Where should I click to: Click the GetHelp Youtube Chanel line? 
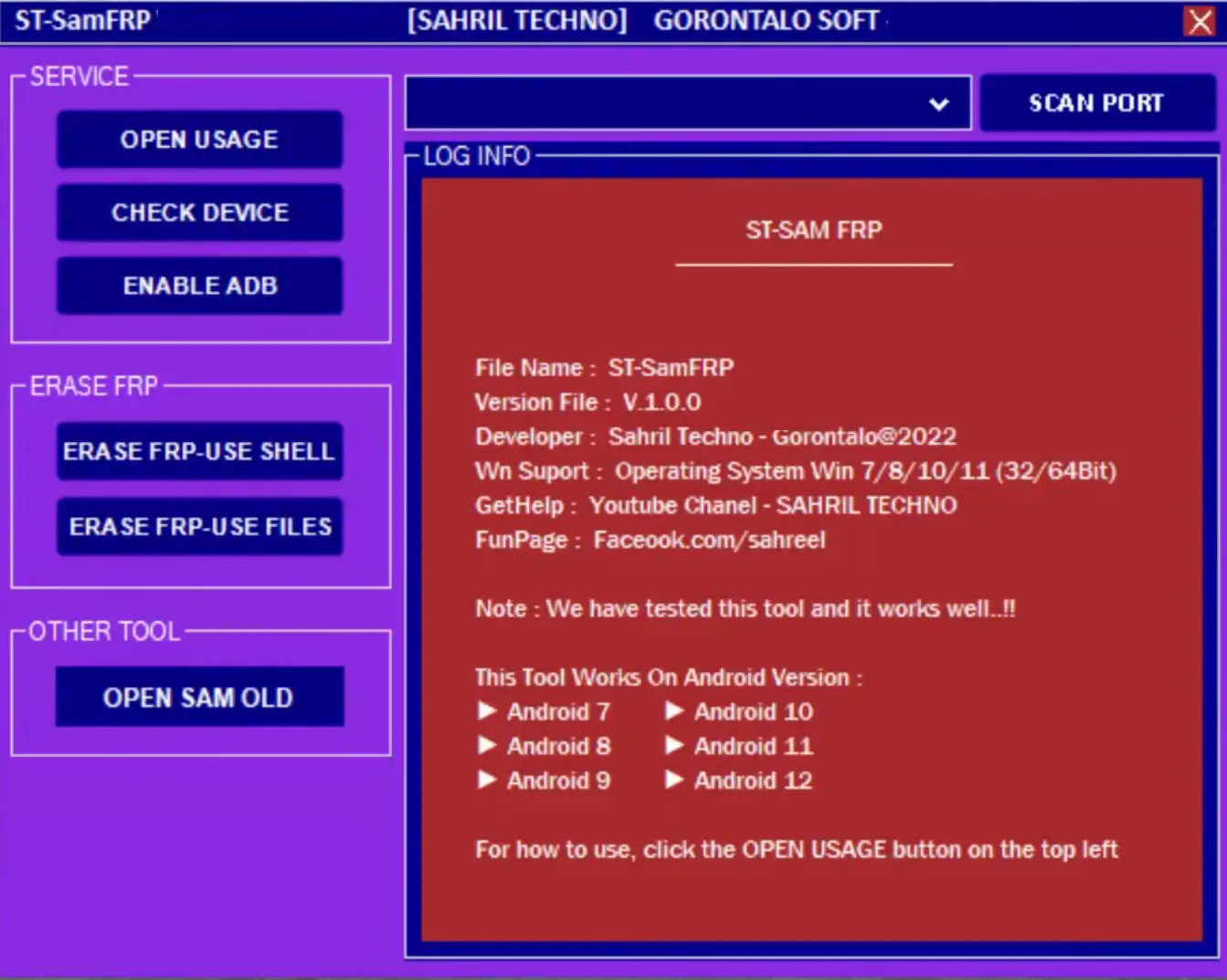715,505
